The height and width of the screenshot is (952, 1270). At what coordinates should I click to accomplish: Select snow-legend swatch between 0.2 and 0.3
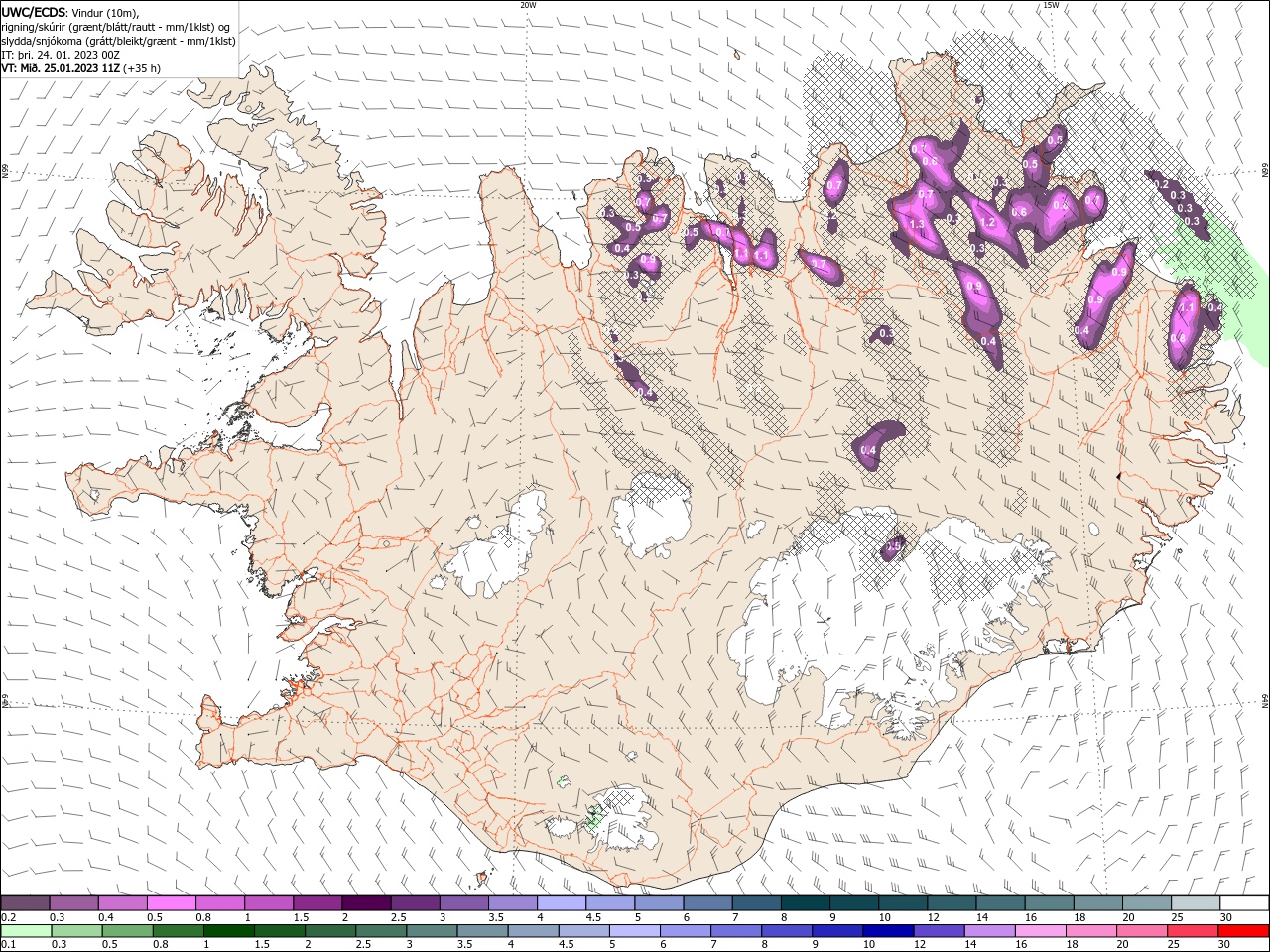coord(25,903)
